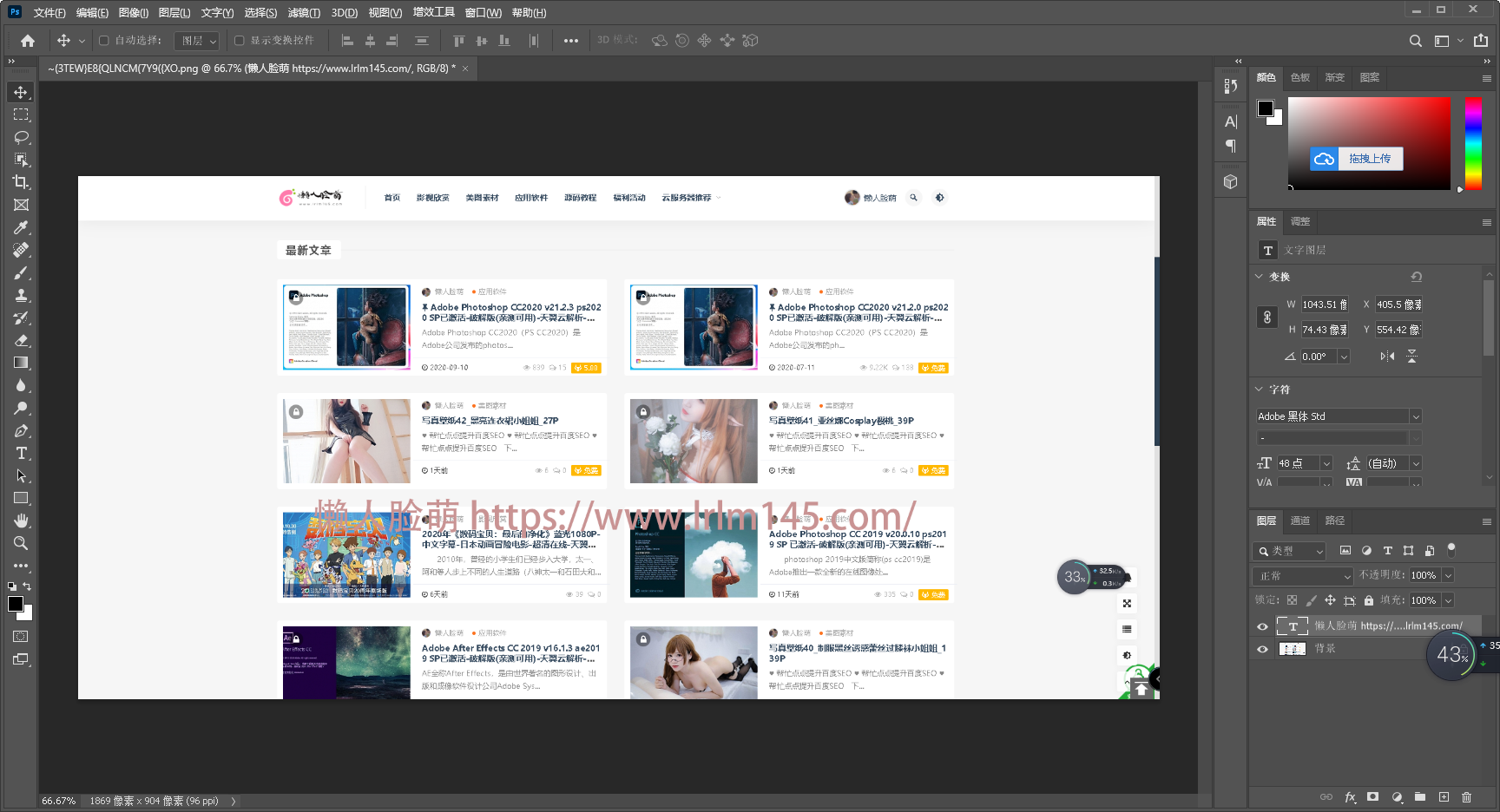Click the width W input field
The width and height of the screenshot is (1500, 812).
click(x=1324, y=304)
